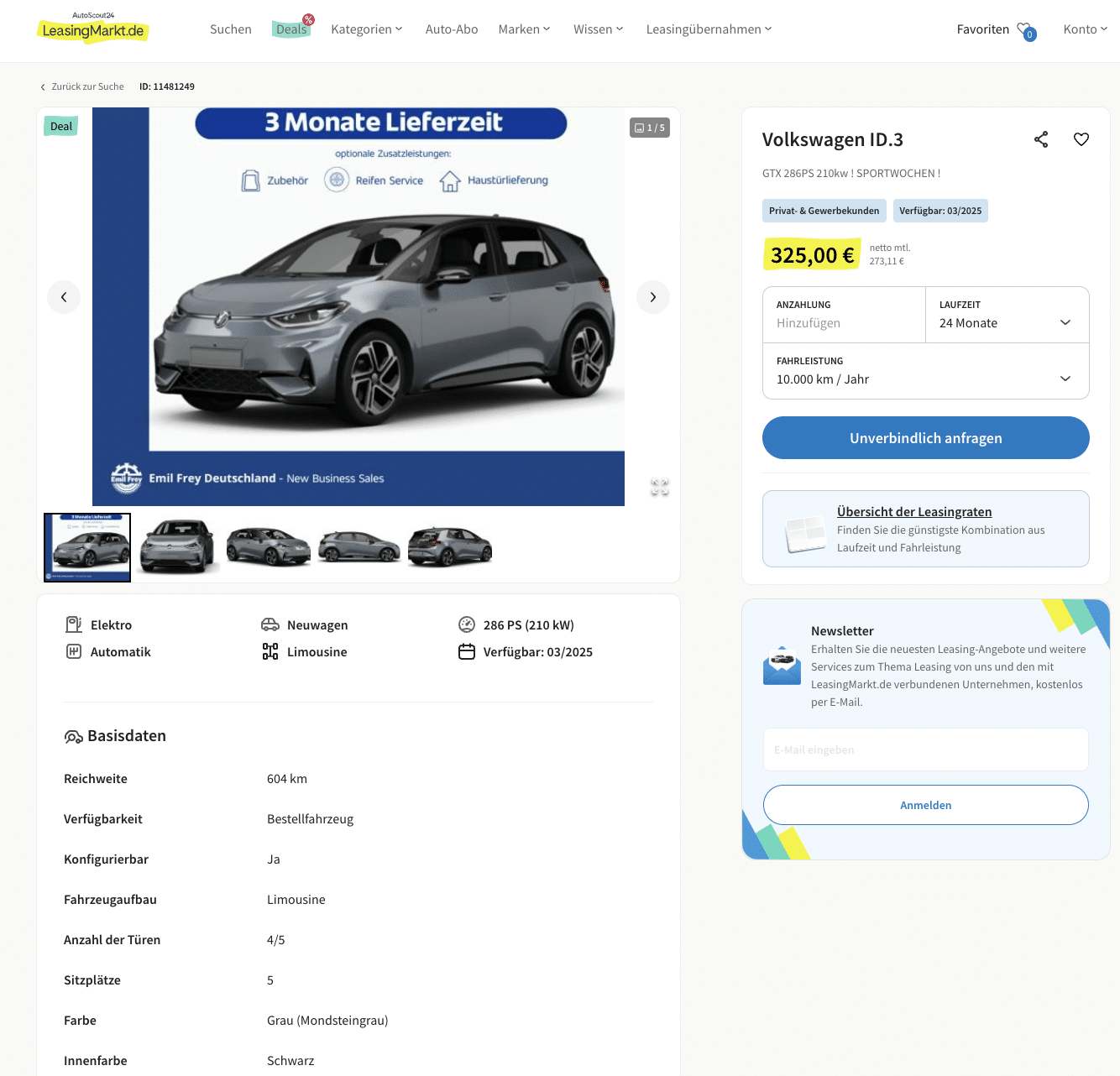Focus the E-Mail eingeben field

click(x=926, y=750)
